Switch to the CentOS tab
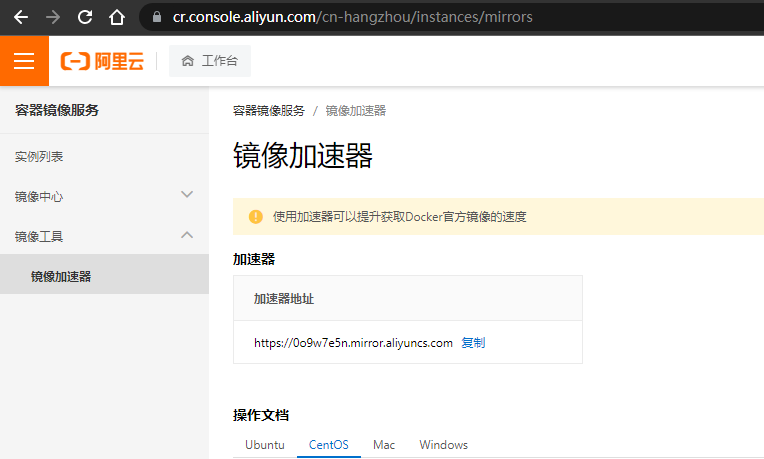The height and width of the screenshot is (459, 764). pyautogui.click(x=329, y=445)
